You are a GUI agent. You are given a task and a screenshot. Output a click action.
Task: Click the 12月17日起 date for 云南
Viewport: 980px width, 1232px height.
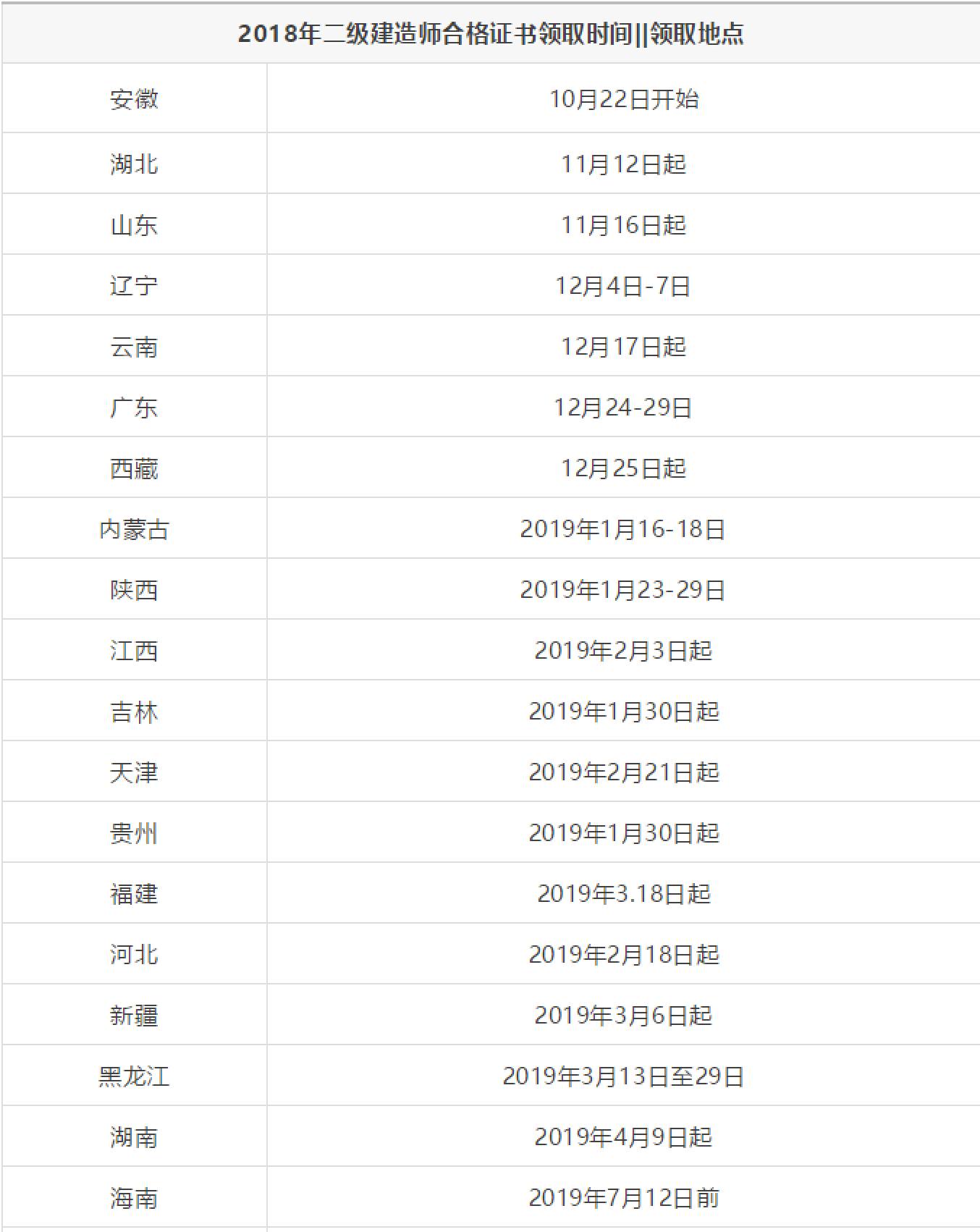624,346
